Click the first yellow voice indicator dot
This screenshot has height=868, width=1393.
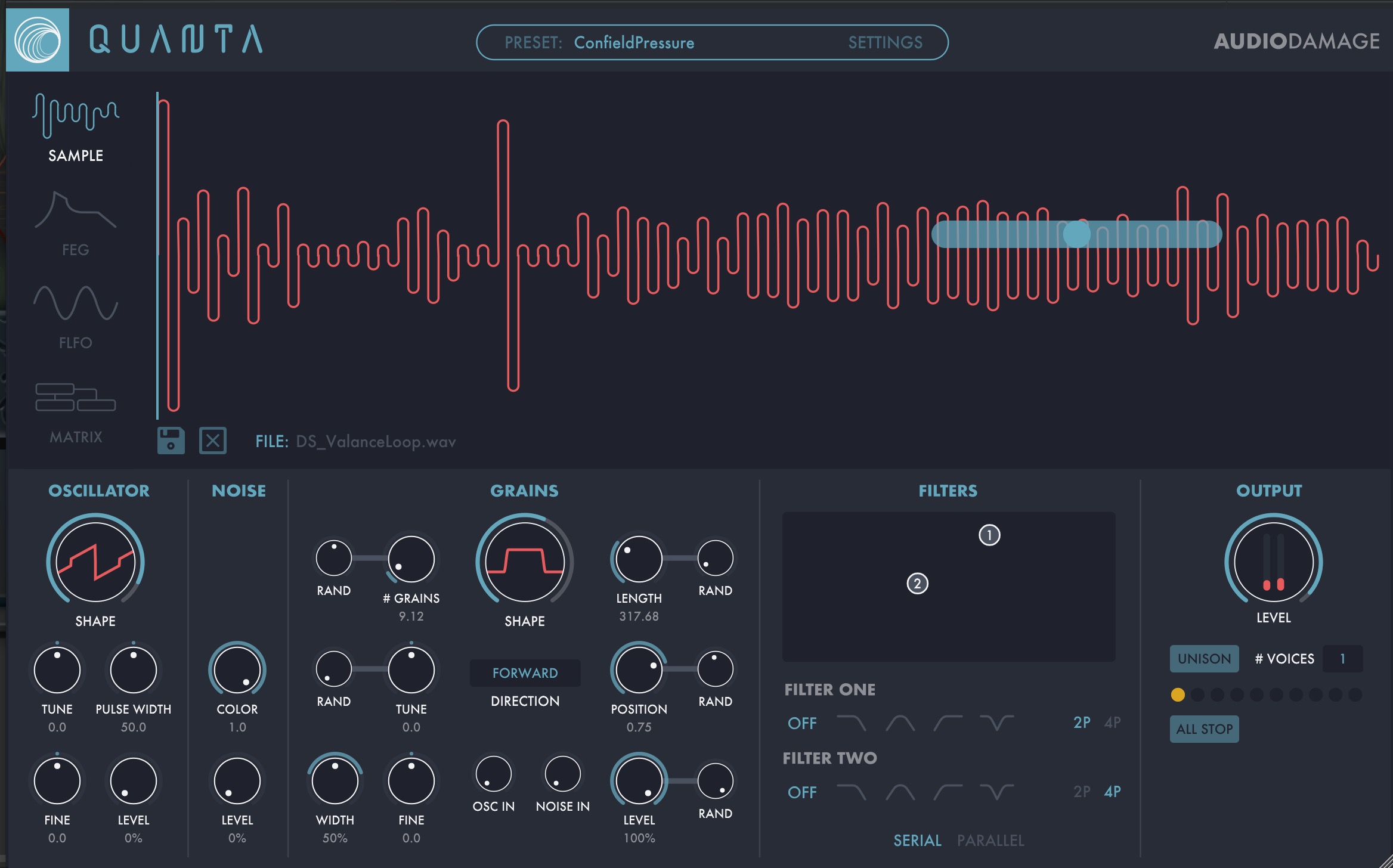point(1178,695)
